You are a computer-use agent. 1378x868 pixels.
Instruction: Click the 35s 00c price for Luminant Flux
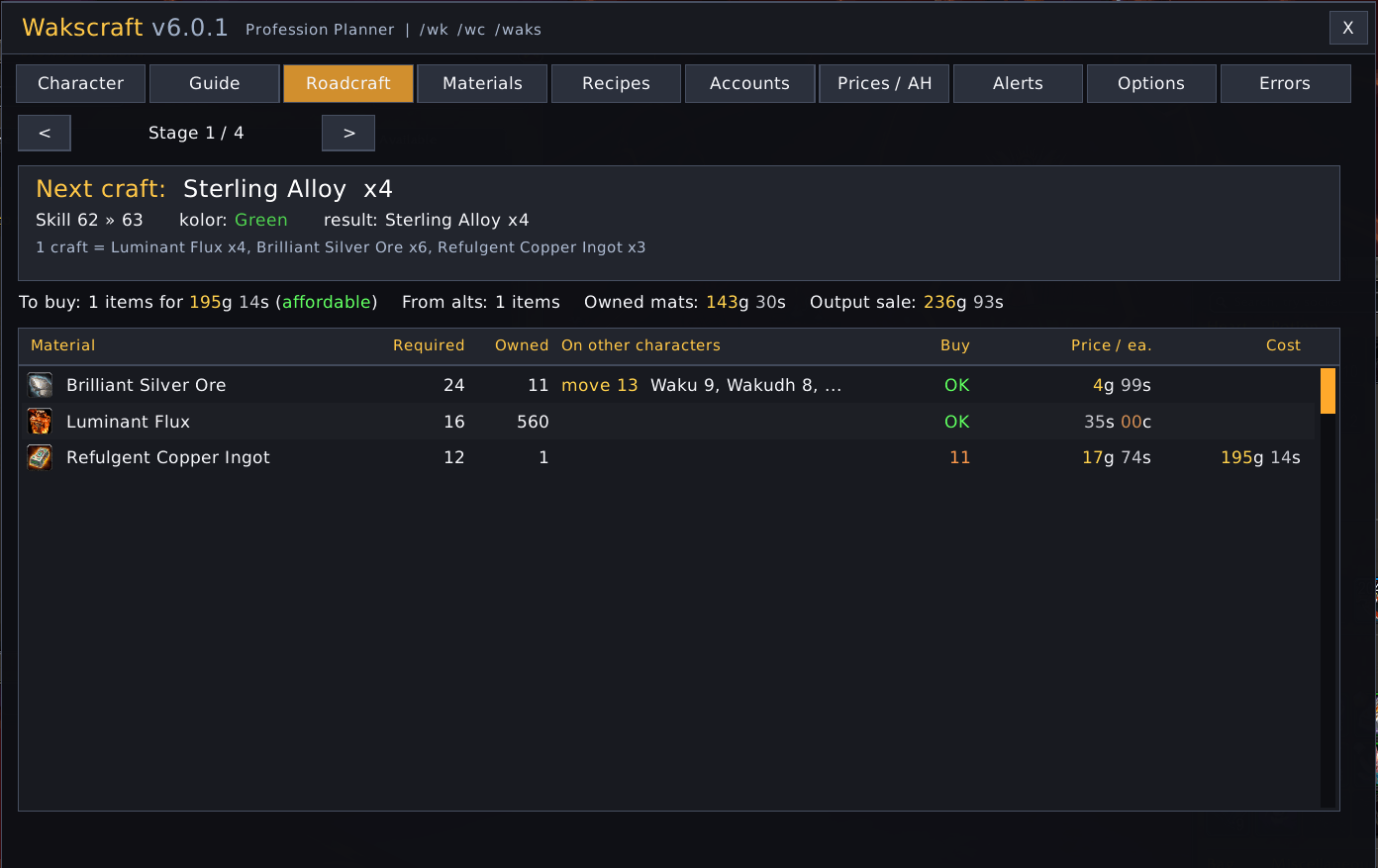[x=1118, y=422]
